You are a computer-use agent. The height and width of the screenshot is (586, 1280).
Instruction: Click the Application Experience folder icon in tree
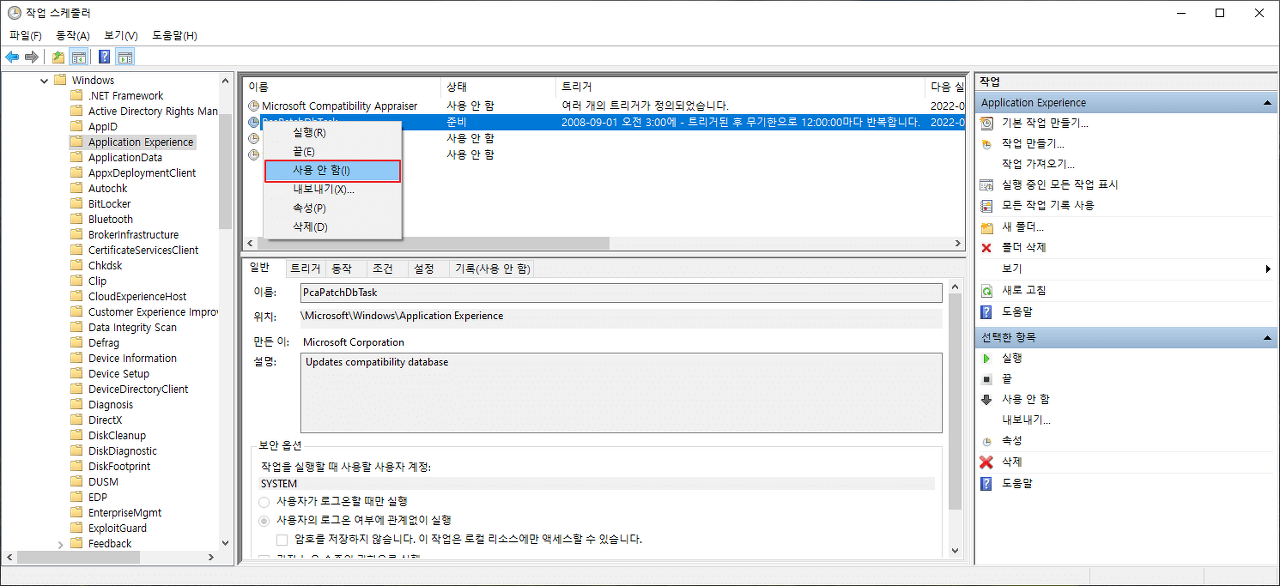[x=76, y=142]
